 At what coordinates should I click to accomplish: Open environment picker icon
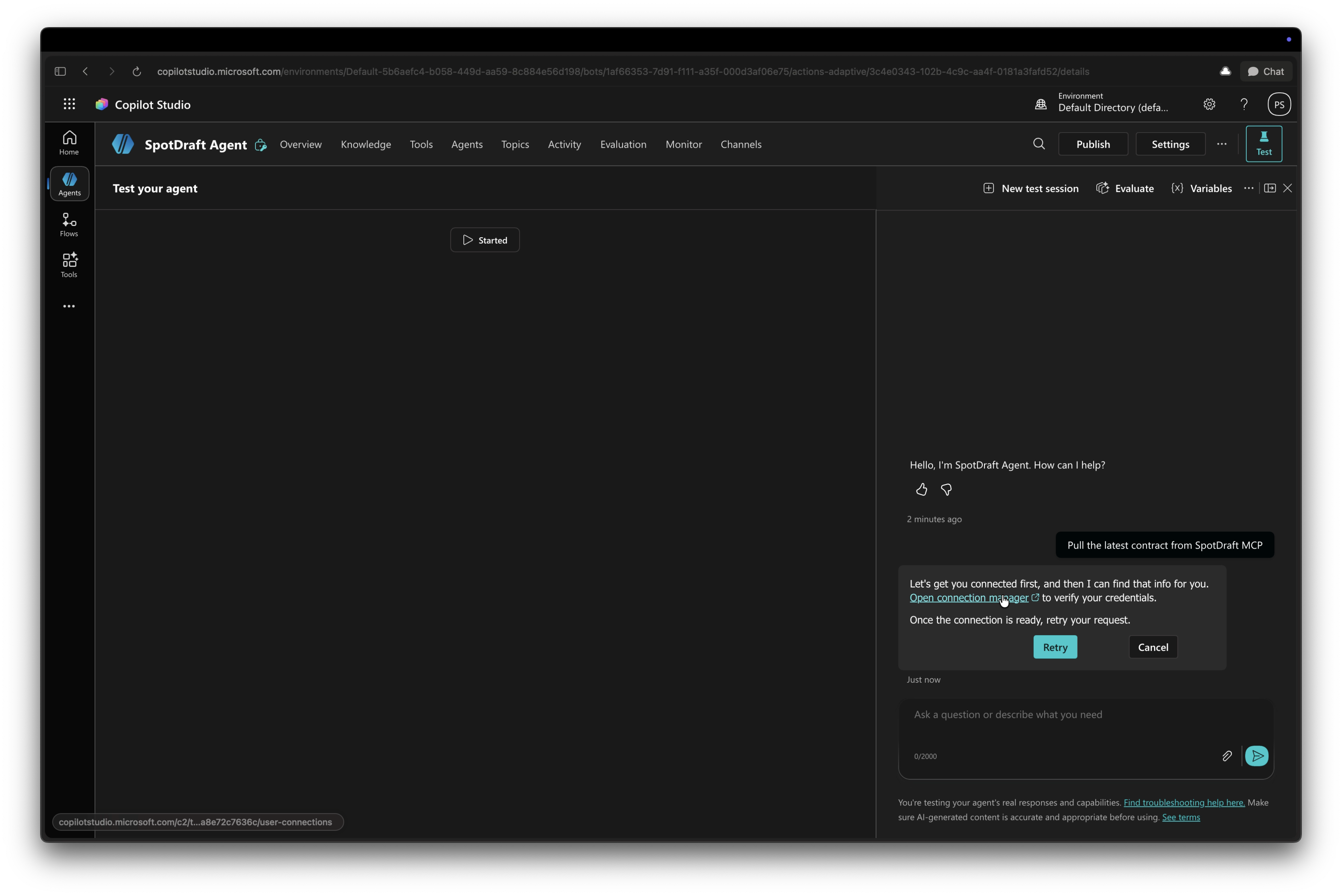click(x=1040, y=104)
